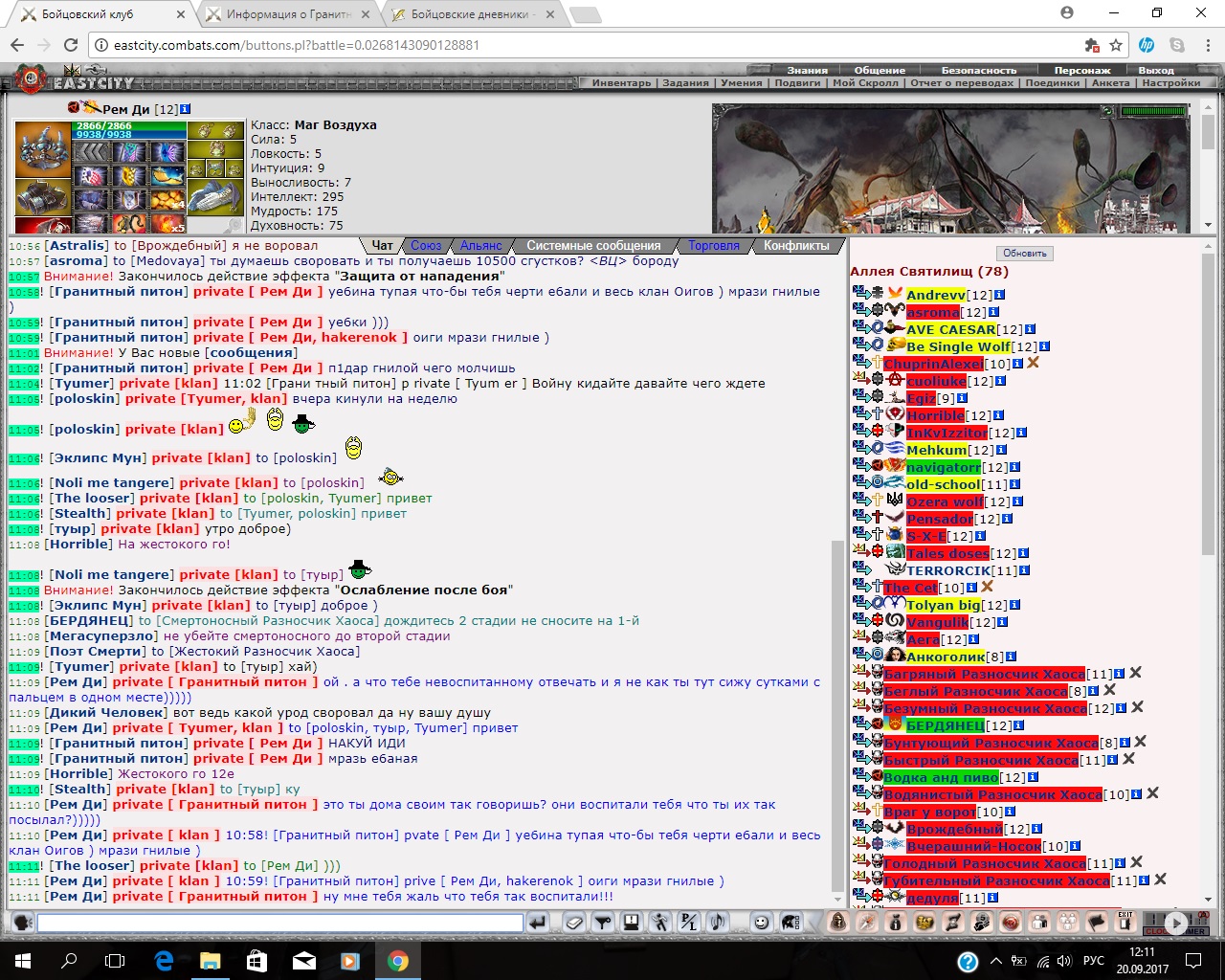
Task: Click the running man icon in chat toolbar
Action: pyautogui.click(x=659, y=924)
